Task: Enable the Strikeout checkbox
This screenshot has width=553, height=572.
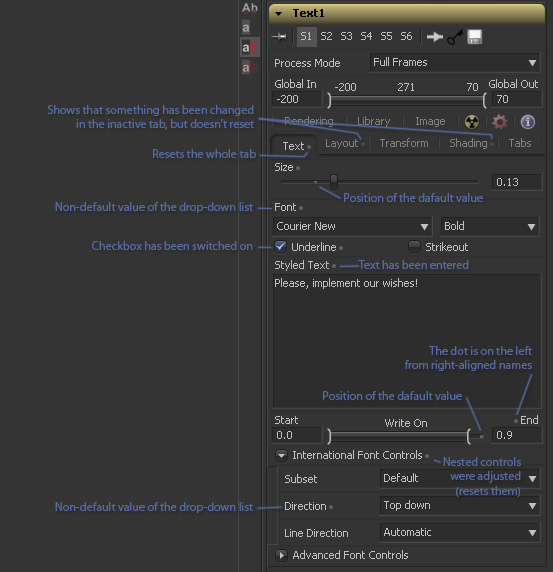Action: point(414,247)
